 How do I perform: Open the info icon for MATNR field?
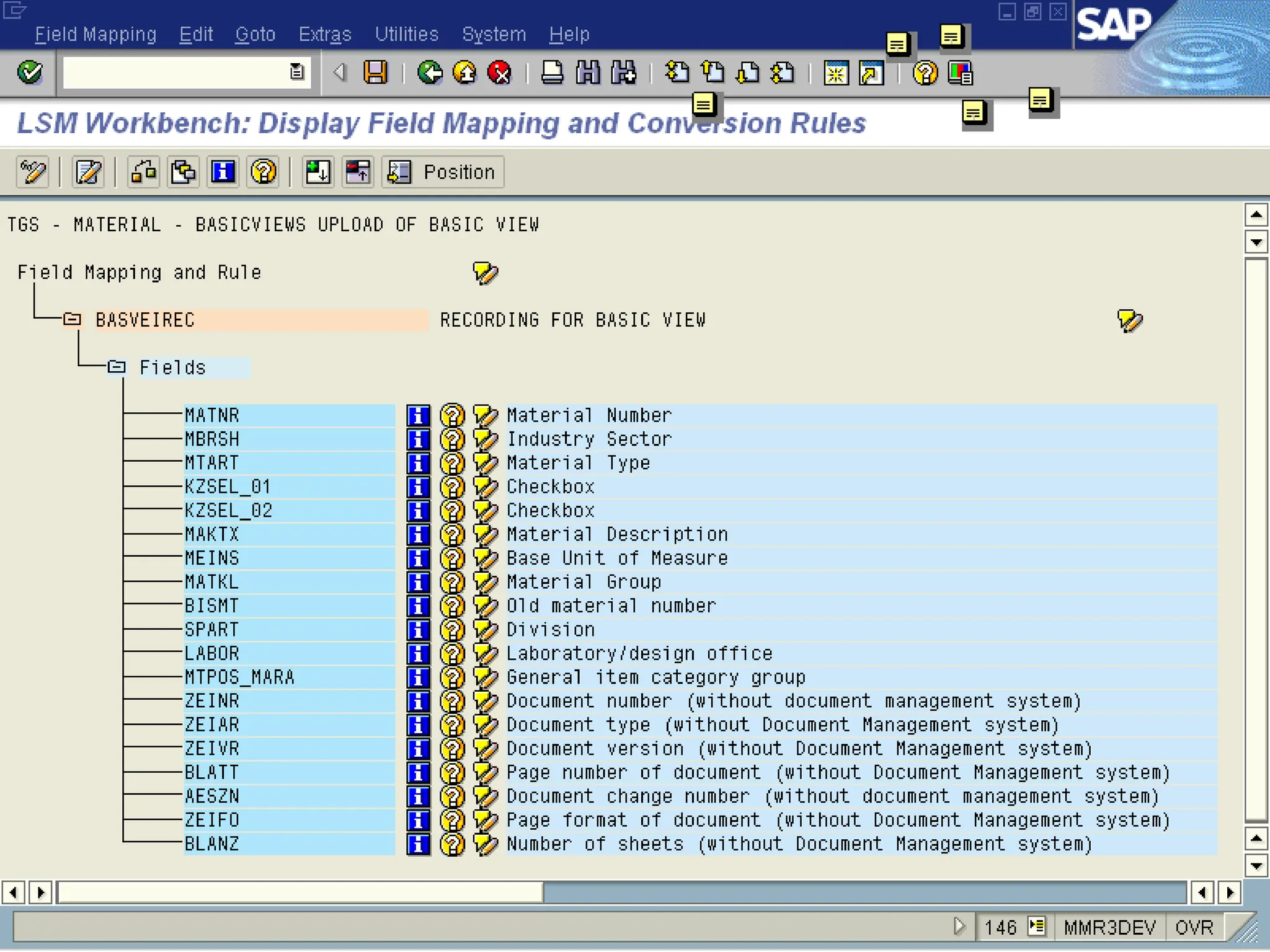[418, 415]
